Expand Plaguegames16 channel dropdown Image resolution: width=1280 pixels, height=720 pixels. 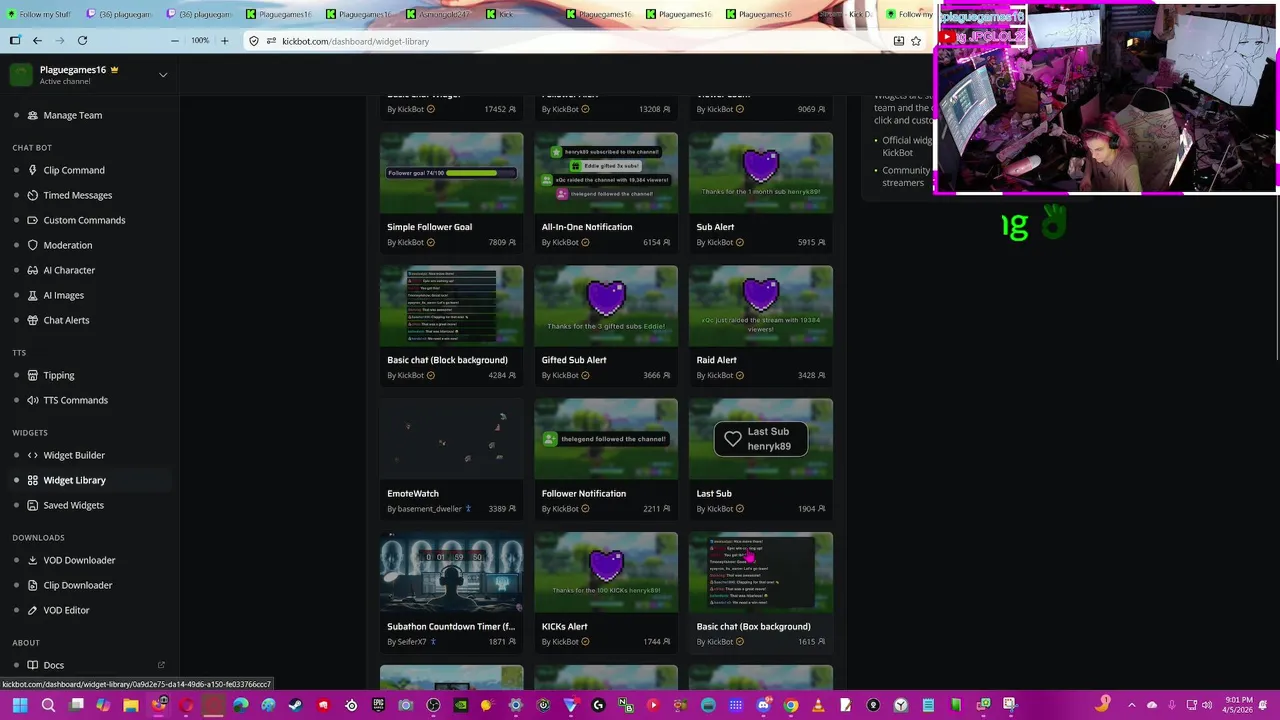point(163,75)
